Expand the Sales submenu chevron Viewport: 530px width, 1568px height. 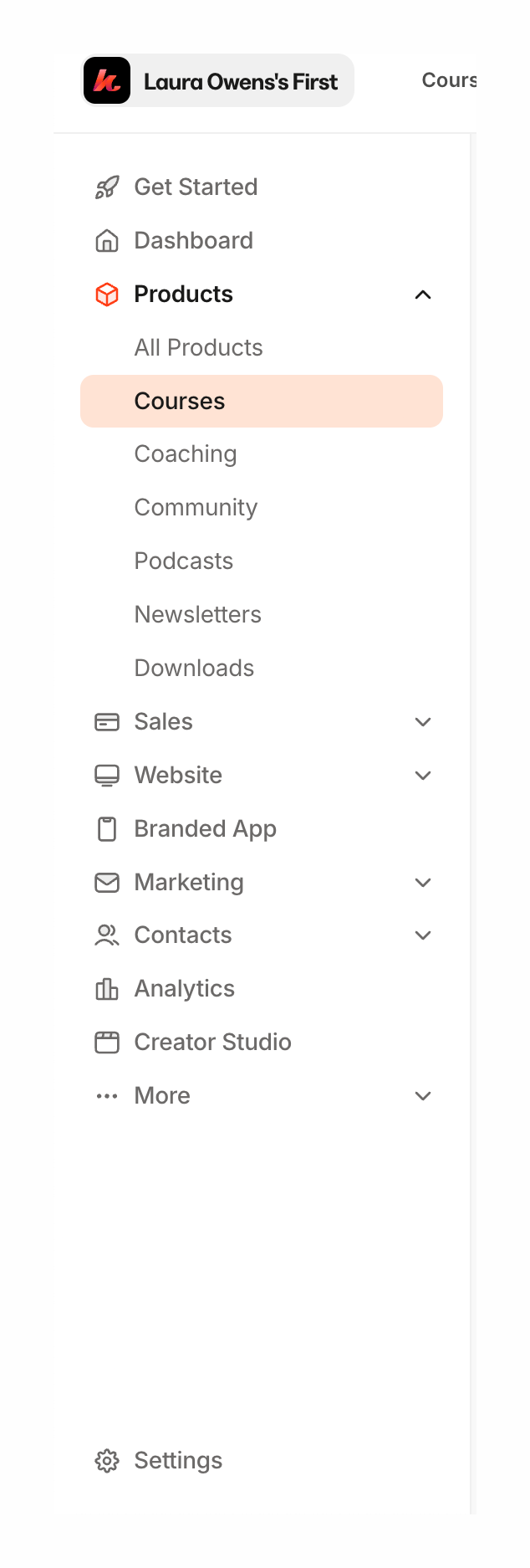[x=423, y=722]
